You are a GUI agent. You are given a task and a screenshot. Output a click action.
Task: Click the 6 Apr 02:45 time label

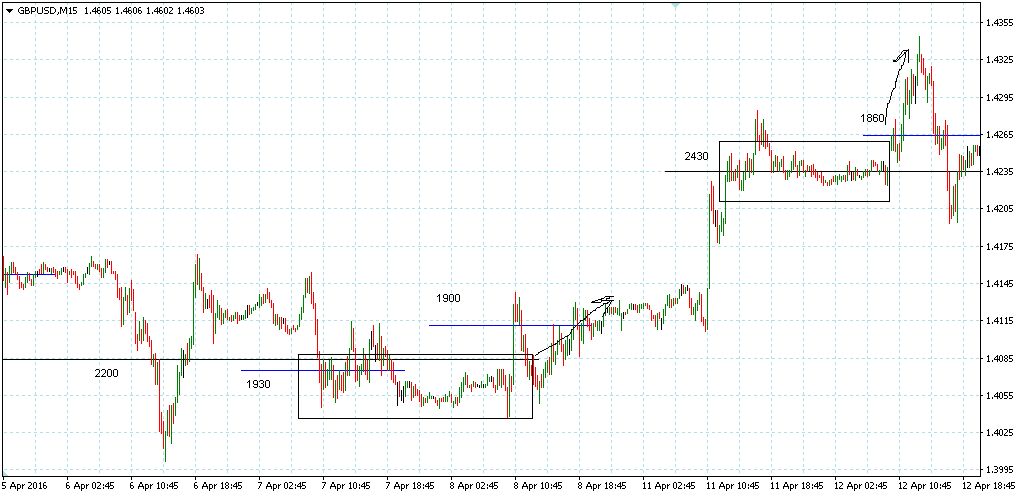pos(88,484)
